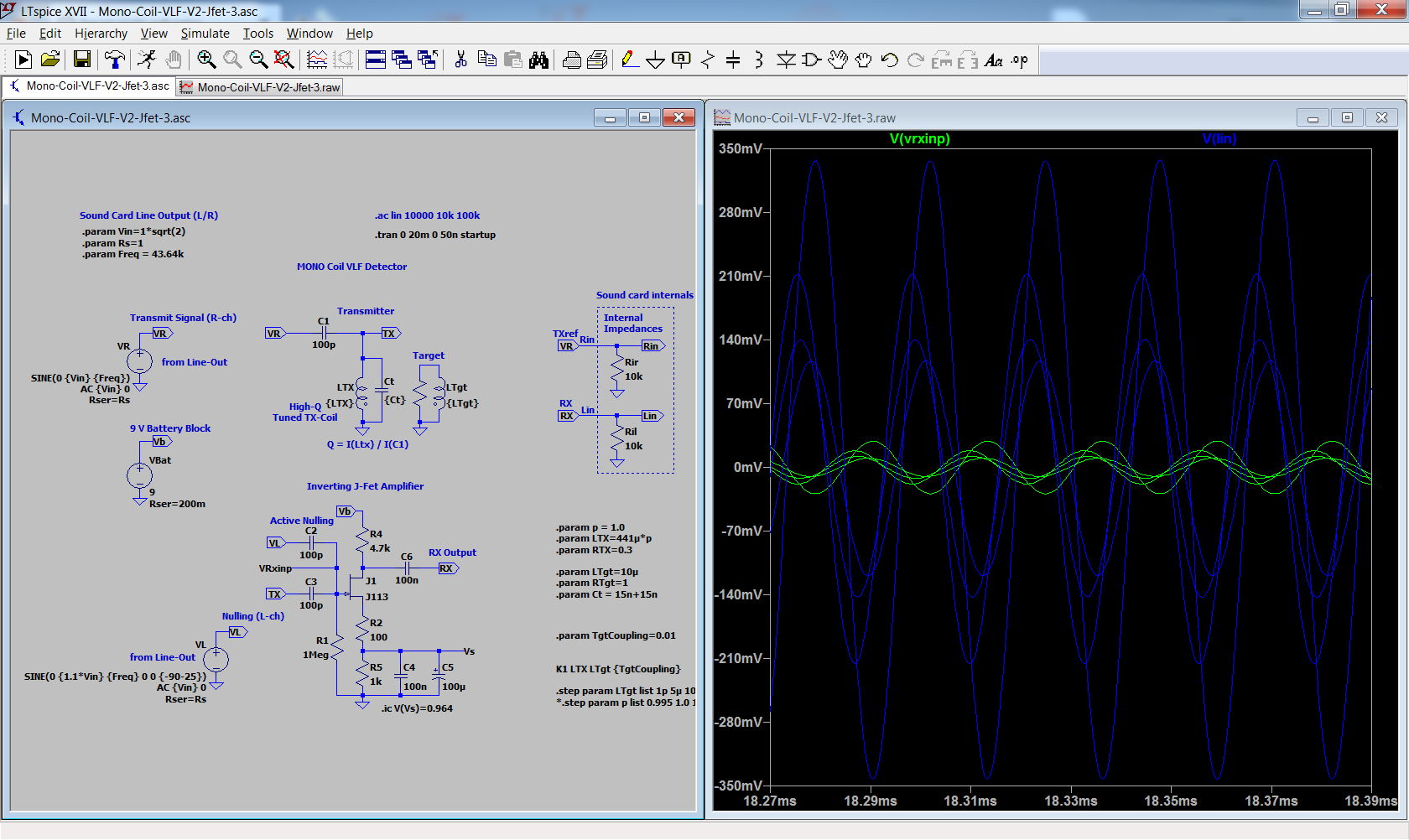The height and width of the screenshot is (840, 1409).
Task: Switch to the Mono-Coil-VLF-V2-Jfet-3.raw tab
Action: point(259,86)
